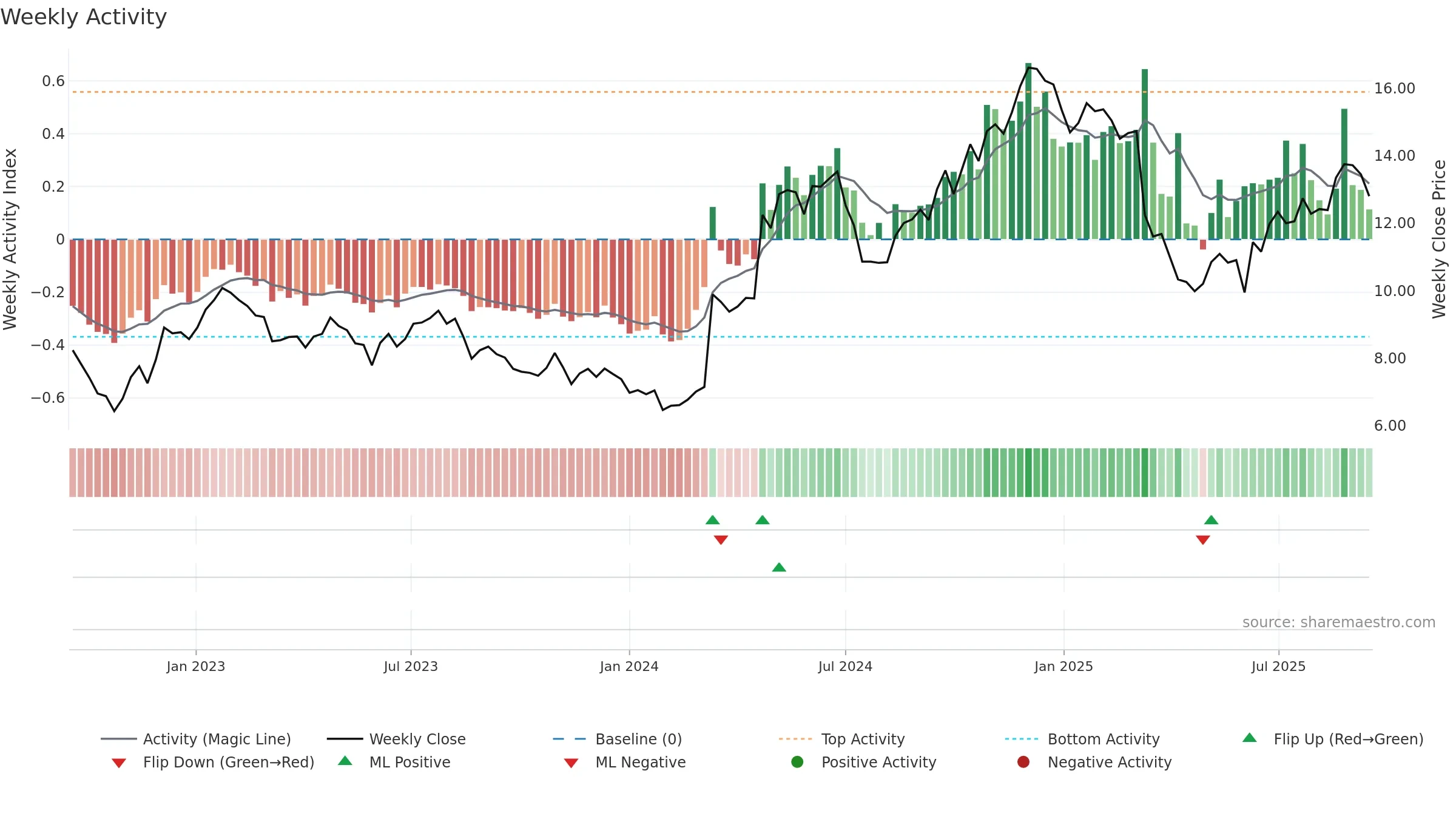Click the first green flip-up triangle in early 2024
This screenshot has height=819, width=1456.
point(713,520)
